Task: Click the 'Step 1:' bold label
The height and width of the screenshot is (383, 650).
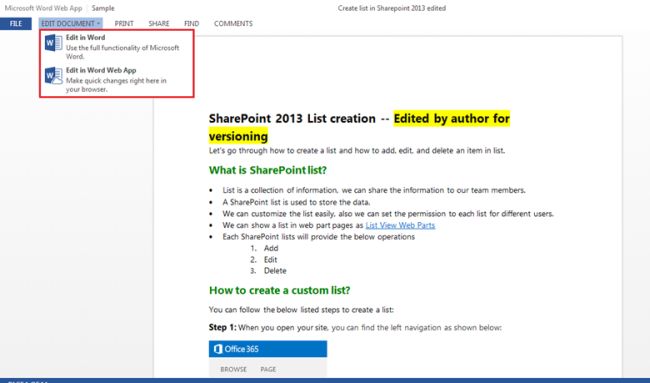Action: pyautogui.click(x=223, y=327)
